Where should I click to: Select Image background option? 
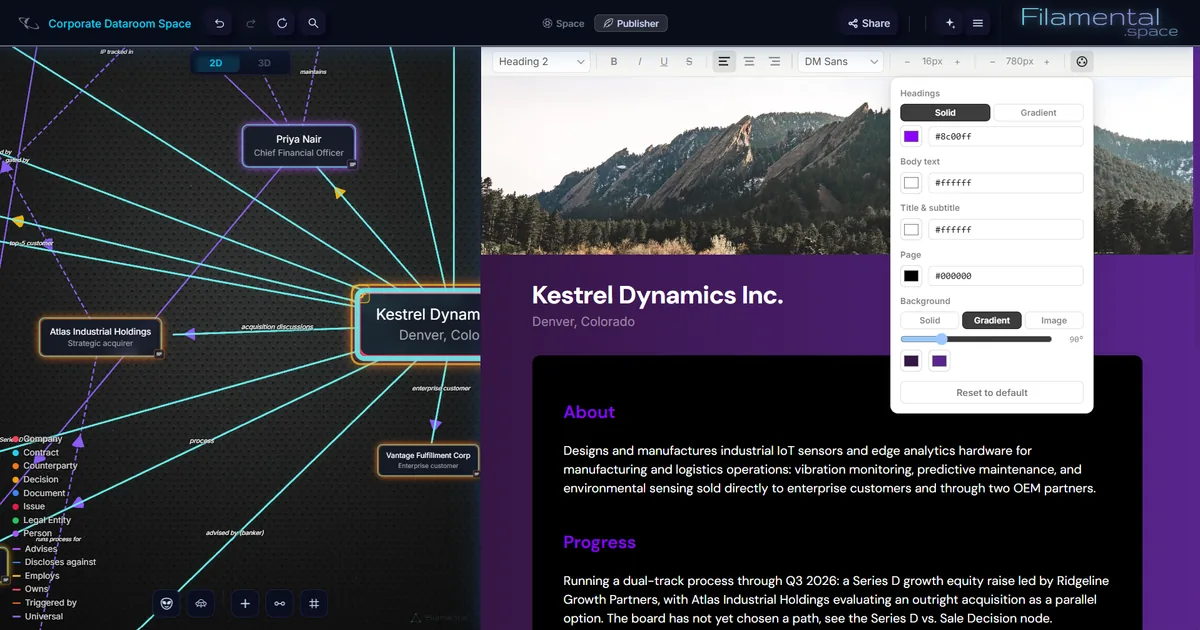[x=1054, y=321]
